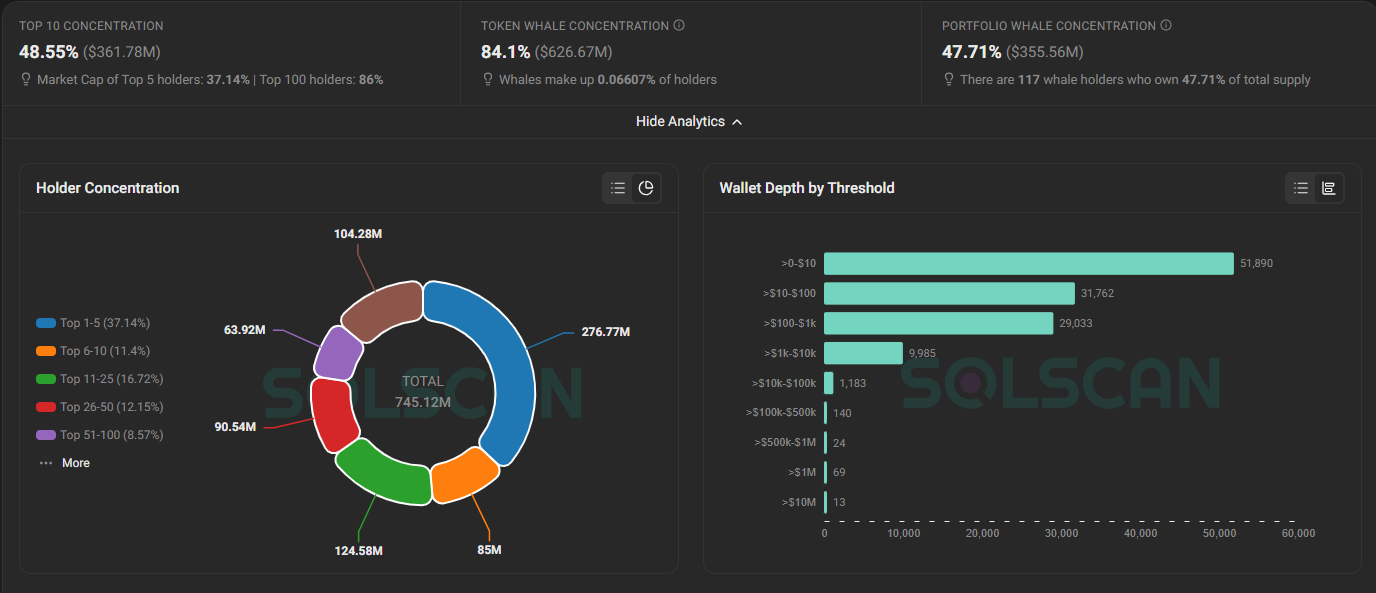The width and height of the screenshot is (1376, 593).
Task: Toggle Top 51-100 (8.57%) legend entry
Action: click(x=99, y=435)
